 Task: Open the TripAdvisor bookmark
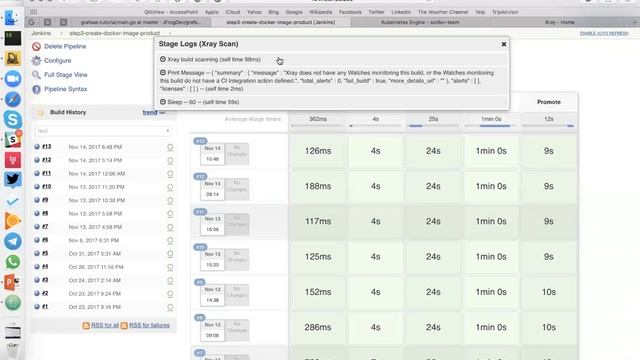click(x=505, y=12)
